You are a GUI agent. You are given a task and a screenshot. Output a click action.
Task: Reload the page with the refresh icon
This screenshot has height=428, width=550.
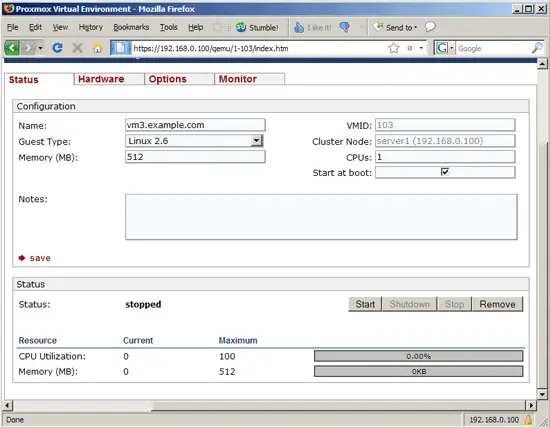pos(58,48)
